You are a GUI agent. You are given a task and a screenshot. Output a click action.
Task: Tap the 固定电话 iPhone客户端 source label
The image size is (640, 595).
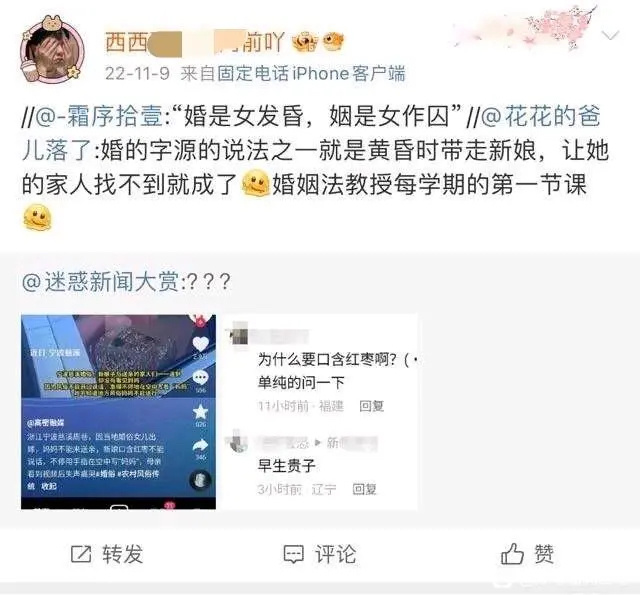(x=293, y=74)
